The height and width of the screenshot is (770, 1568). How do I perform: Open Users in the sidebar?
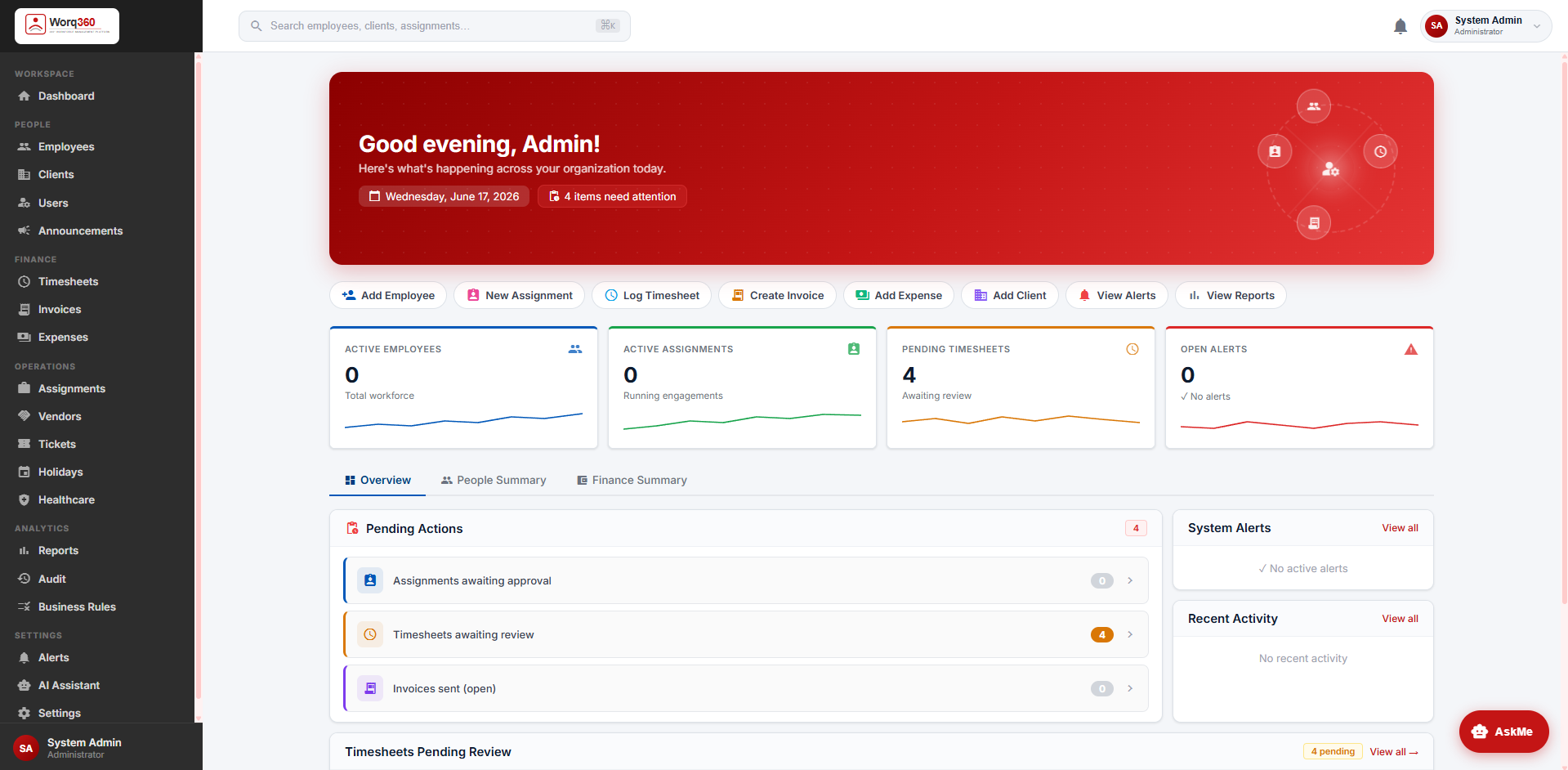pos(53,204)
